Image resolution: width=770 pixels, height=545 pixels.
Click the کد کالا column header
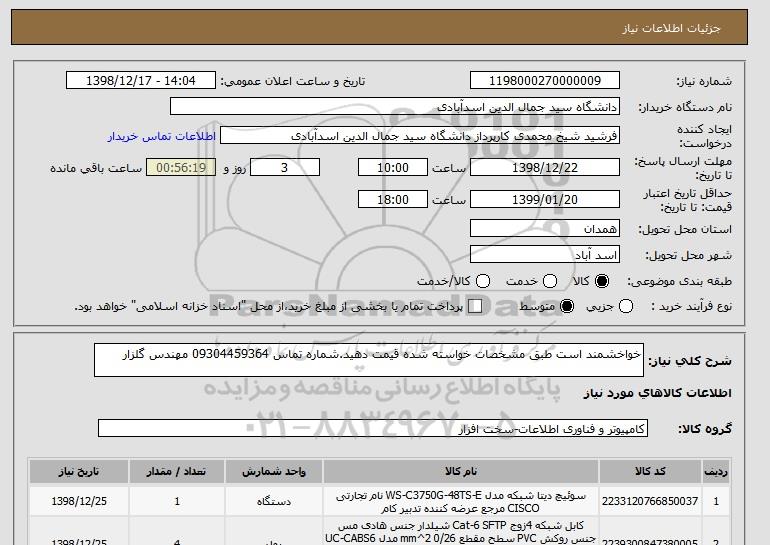coord(650,472)
